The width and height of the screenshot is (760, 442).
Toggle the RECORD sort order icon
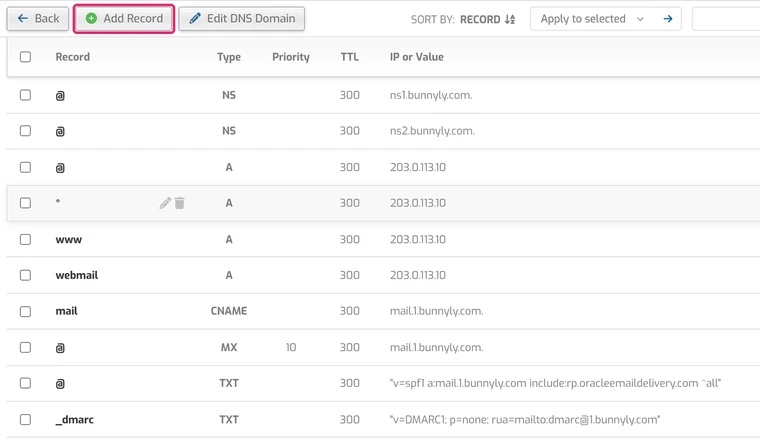(509, 19)
